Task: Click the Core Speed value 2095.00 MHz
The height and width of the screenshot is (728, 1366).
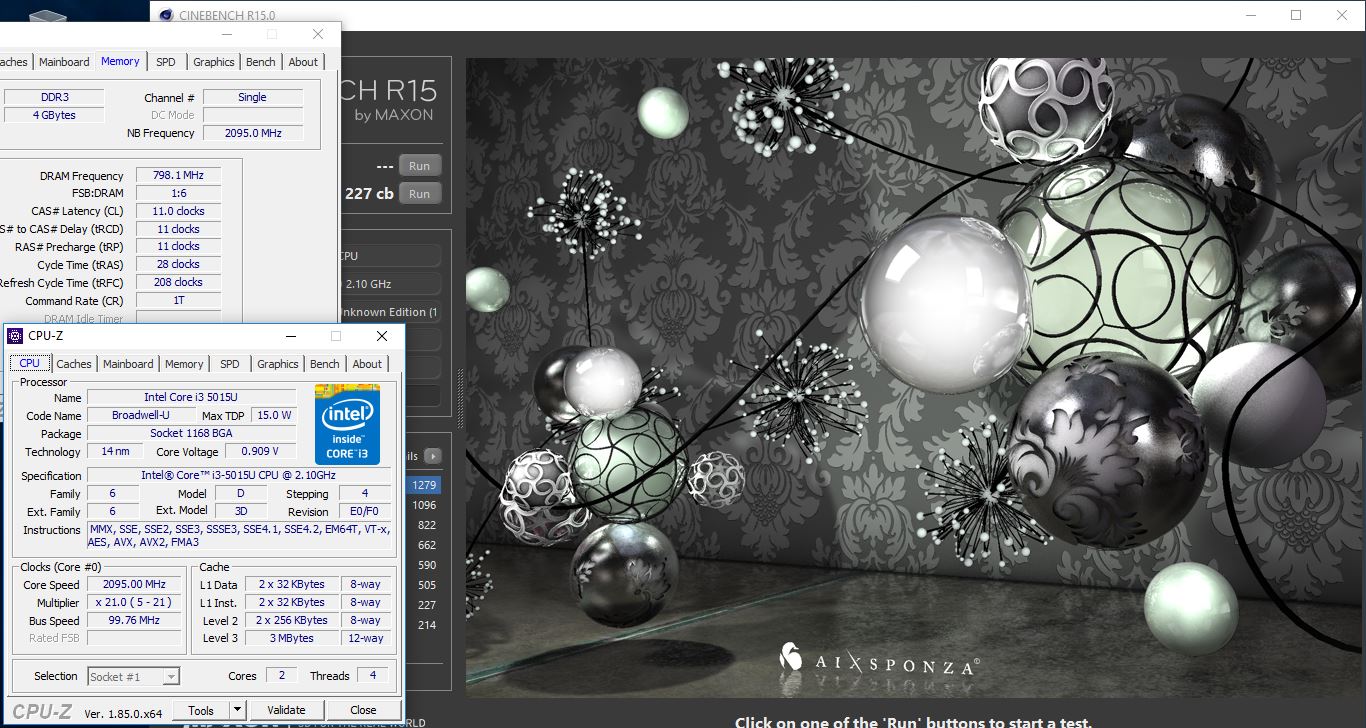Action: tap(135, 584)
